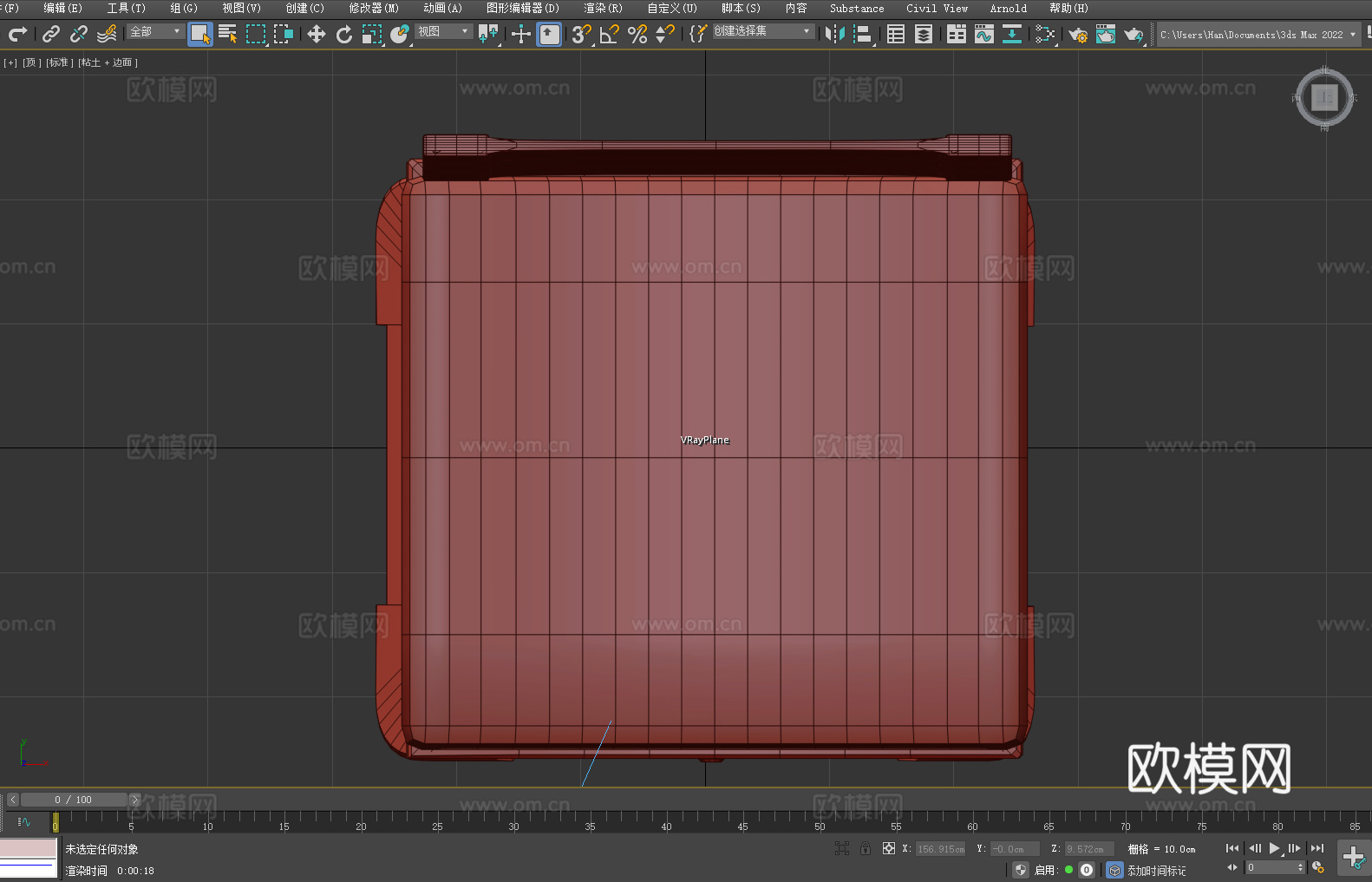Click the X coordinate field
Viewport: 1372px width, 882px height.
[942, 849]
